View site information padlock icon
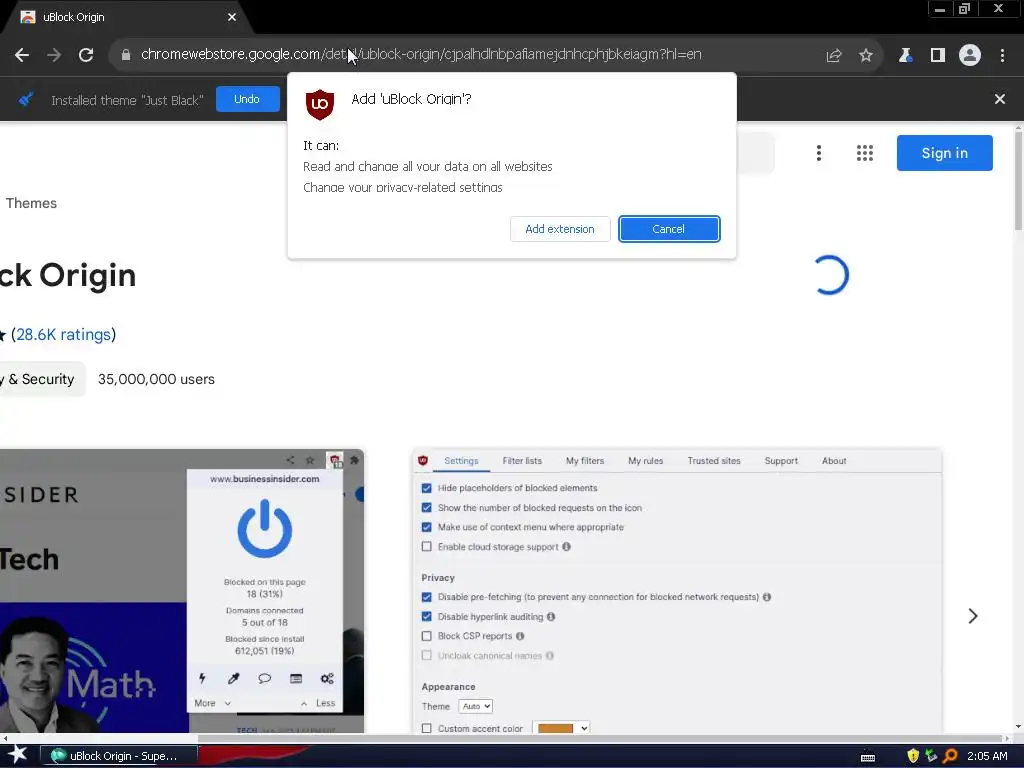Viewport: 1024px width, 768px height. (126, 55)
